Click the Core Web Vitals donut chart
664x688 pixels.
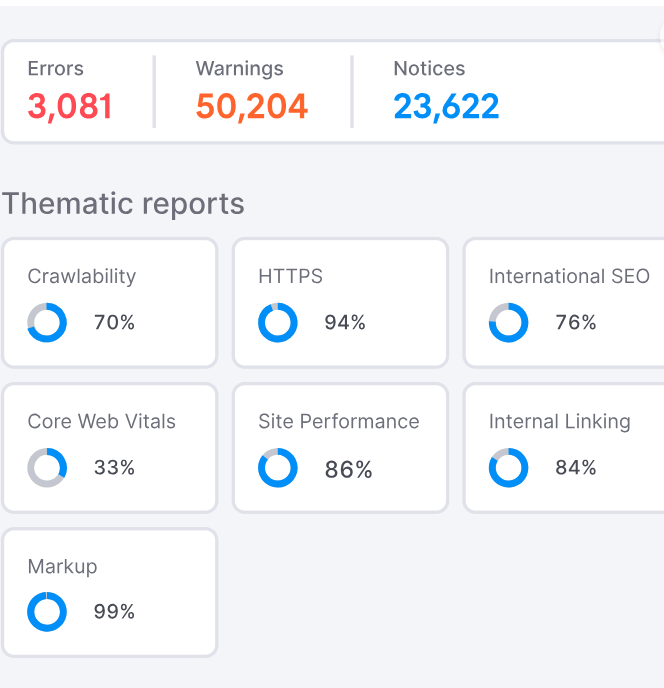(x=47, y=468)
